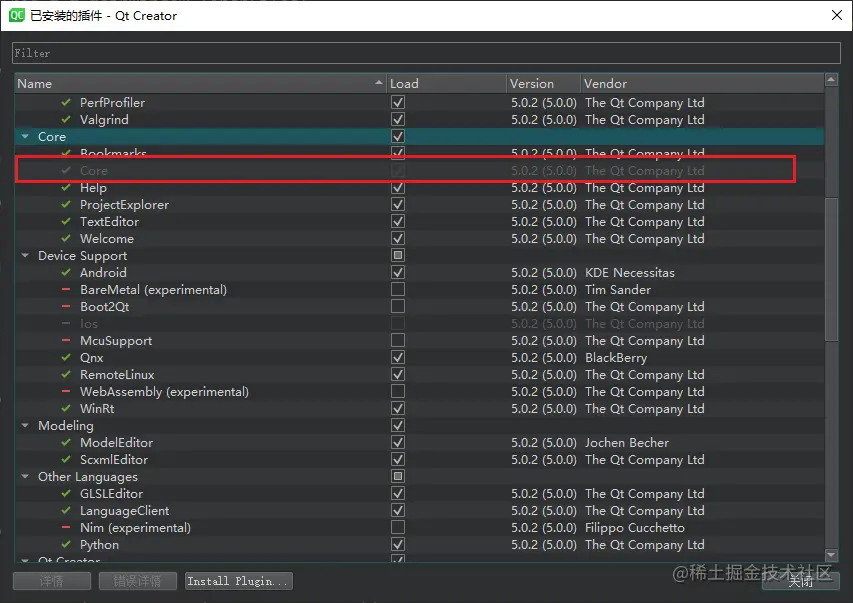The image size is (853, 603).
Task: Click the 详情 details button
Action: coord(52,581)
